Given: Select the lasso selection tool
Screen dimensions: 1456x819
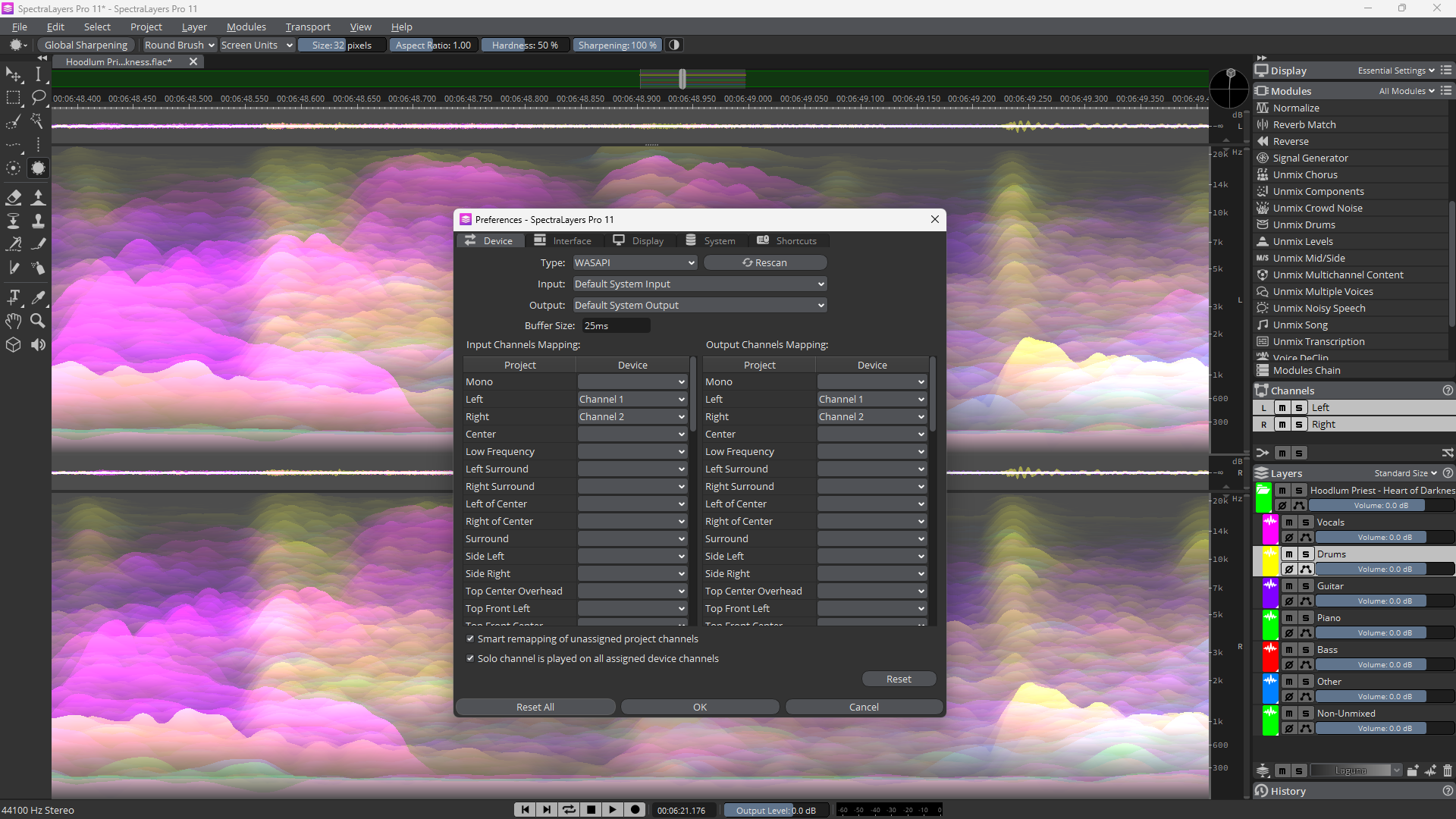Looking at the screenshot, I should [38, 97].
